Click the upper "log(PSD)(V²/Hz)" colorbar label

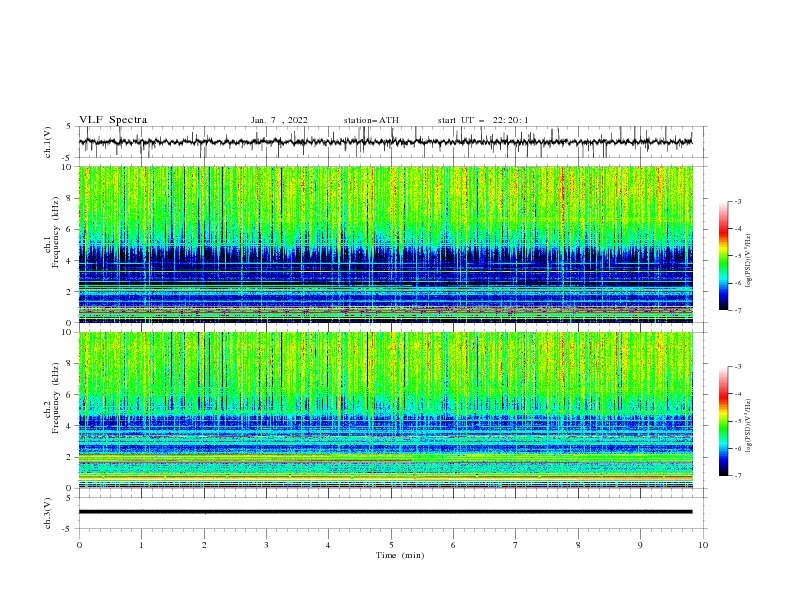tap(748, 261)
